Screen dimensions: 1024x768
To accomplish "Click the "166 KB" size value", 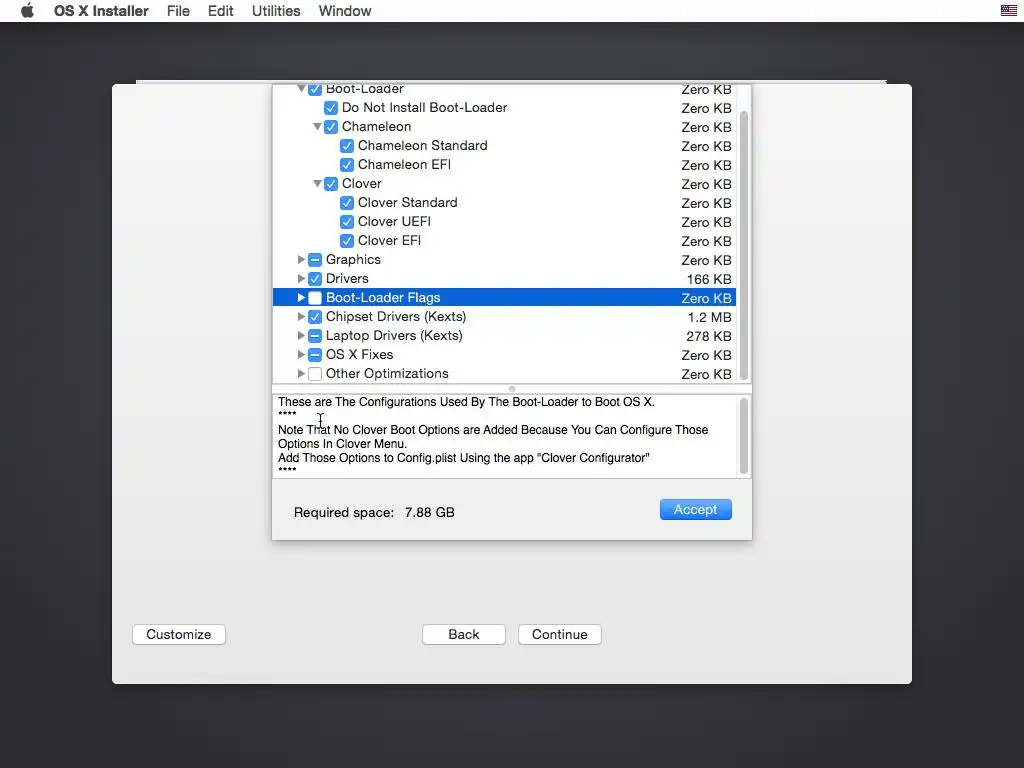I will tap(709, 280).
